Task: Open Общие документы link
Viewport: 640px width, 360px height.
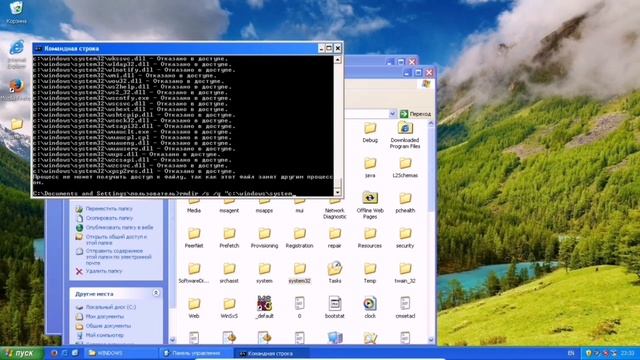Action: pos(108,326)
